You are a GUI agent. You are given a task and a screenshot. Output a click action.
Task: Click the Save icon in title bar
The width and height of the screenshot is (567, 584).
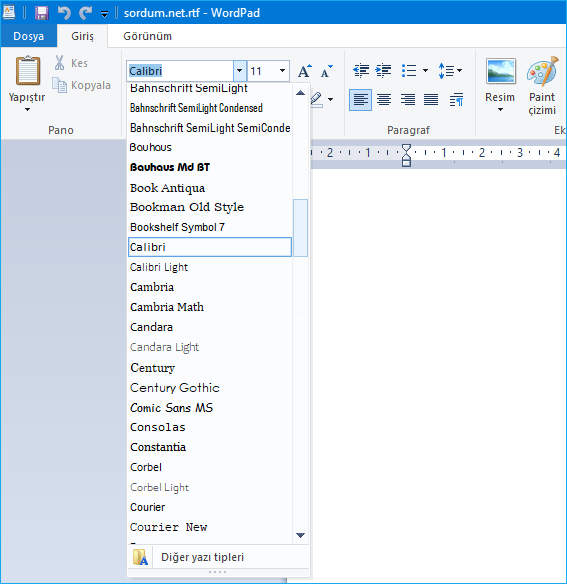point(42,13)
